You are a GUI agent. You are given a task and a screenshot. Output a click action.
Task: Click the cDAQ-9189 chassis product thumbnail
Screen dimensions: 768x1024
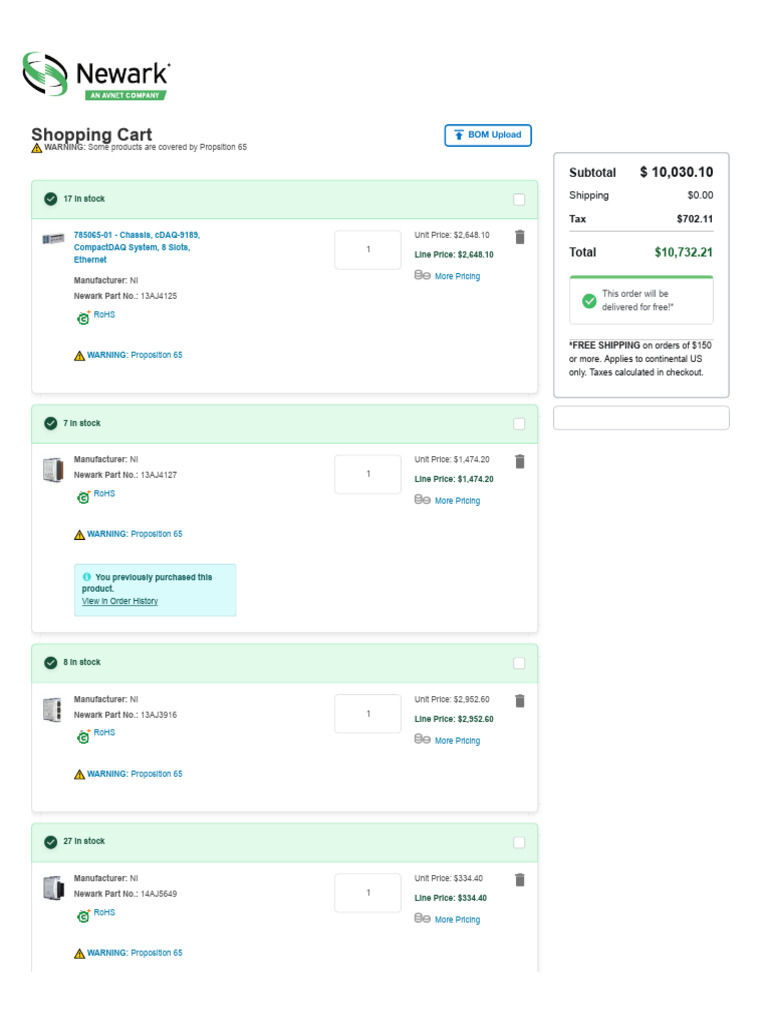click(54, 238)
